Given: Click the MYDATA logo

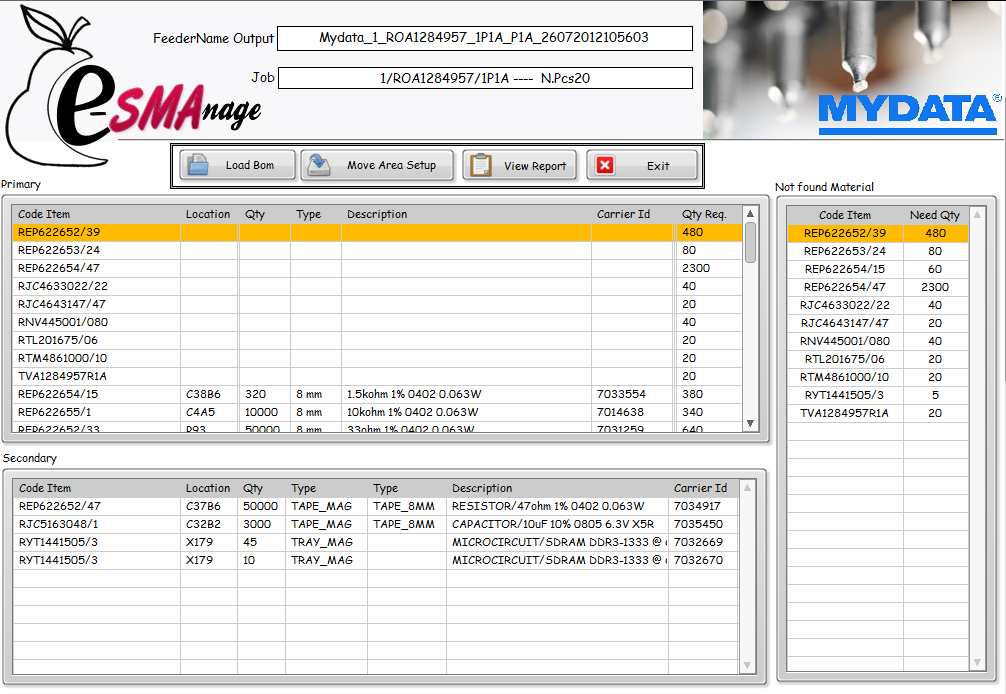Looking at the screenshot, I should (x=908, y=113).
